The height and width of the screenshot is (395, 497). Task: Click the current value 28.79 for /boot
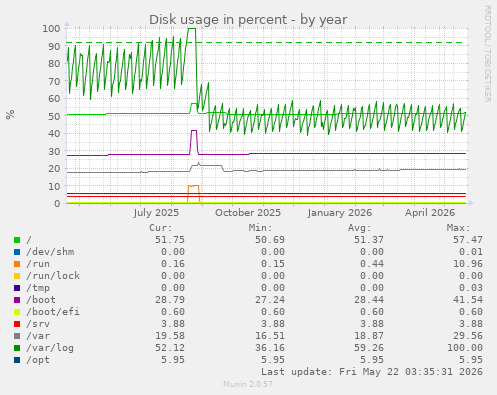170,300
